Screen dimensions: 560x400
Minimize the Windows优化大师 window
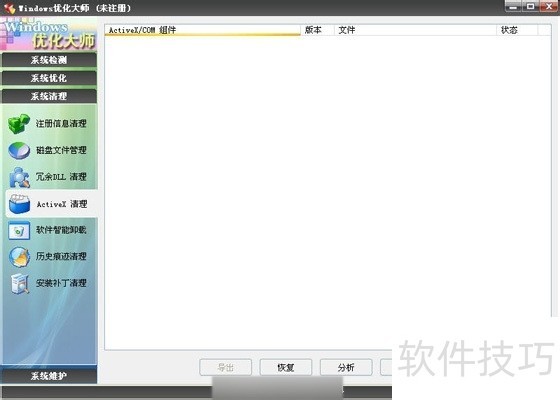(x=514, y=6)
